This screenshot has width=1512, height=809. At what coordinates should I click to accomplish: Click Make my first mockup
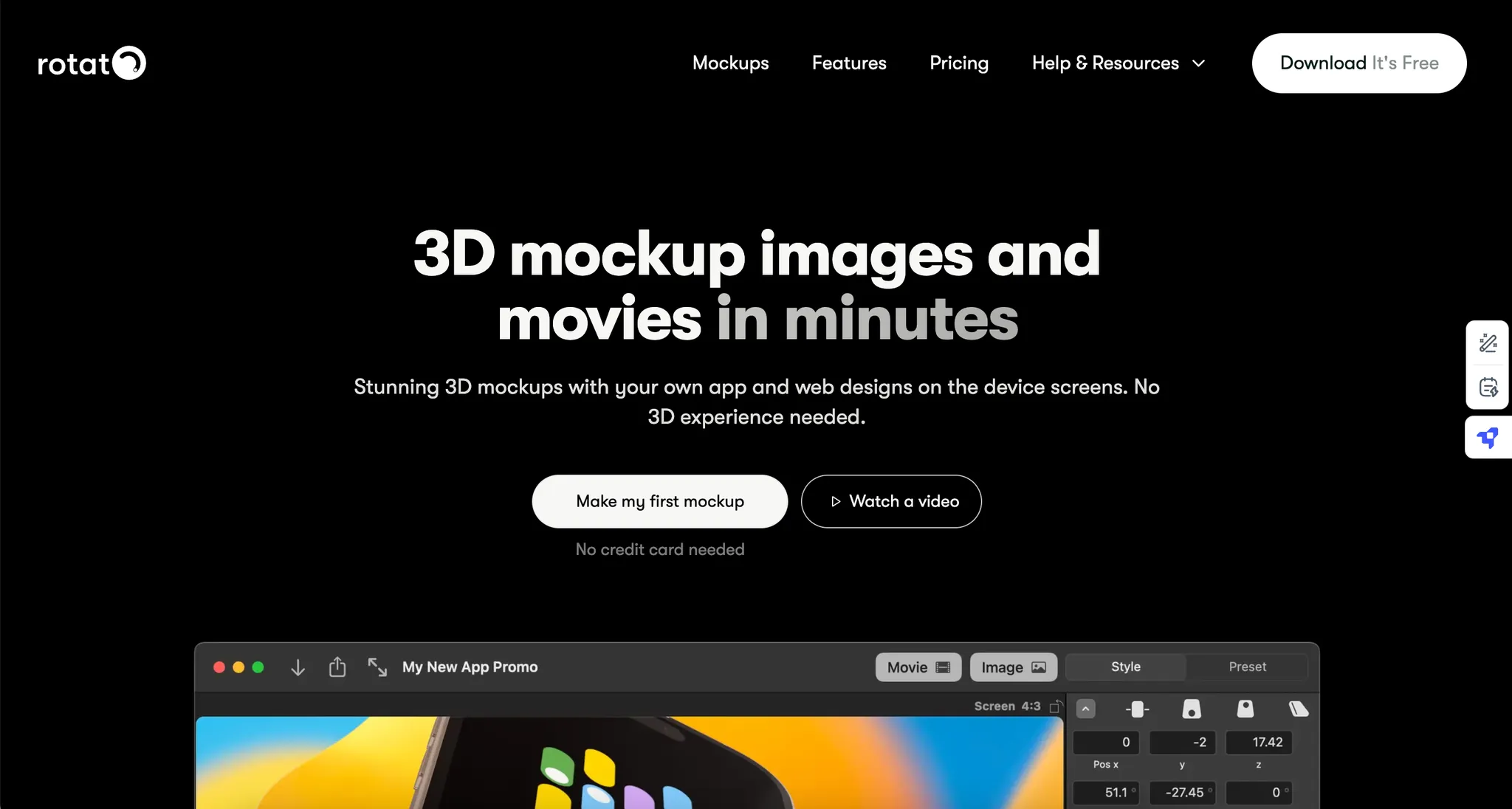click(660, 501)
